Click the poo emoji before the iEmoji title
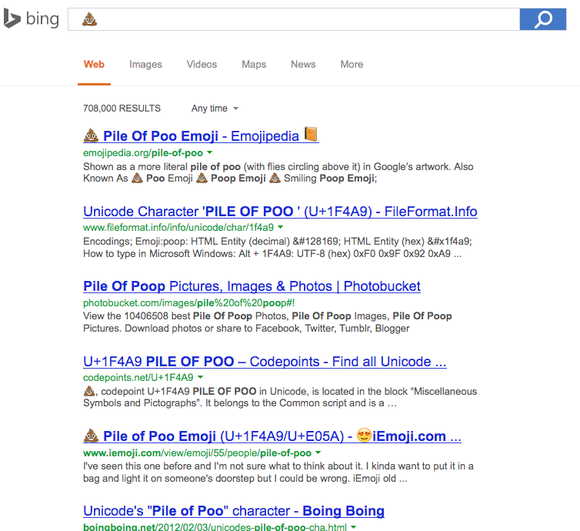 point(91,436)
